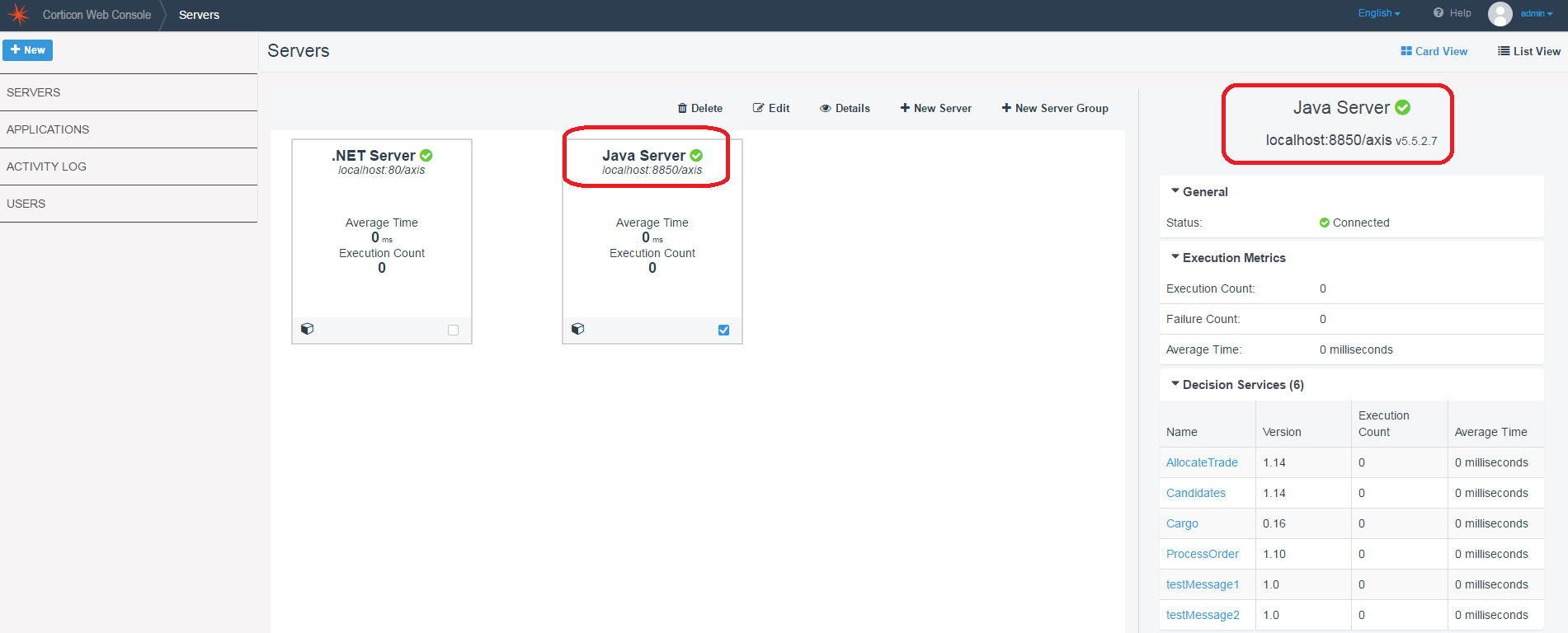The image size is (1568, 633).
Task: Click the Delete trash toolbar action
Action: click(x=699, y=108)
